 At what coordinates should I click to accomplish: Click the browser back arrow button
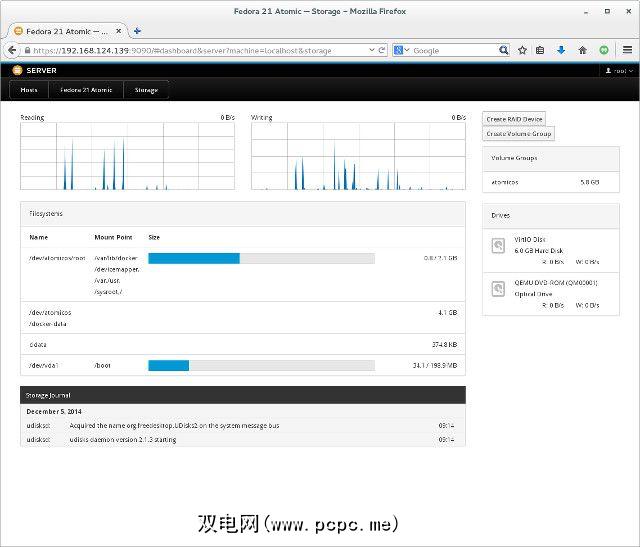click(12, 50)
